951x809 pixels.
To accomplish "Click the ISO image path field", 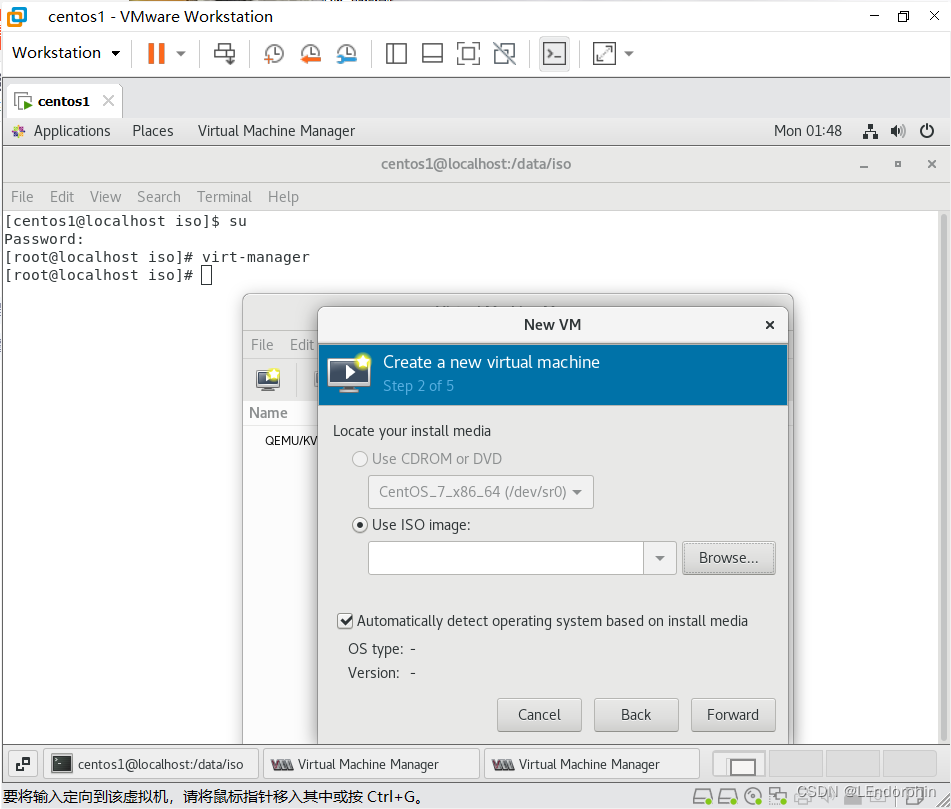I will pos(506,558).
